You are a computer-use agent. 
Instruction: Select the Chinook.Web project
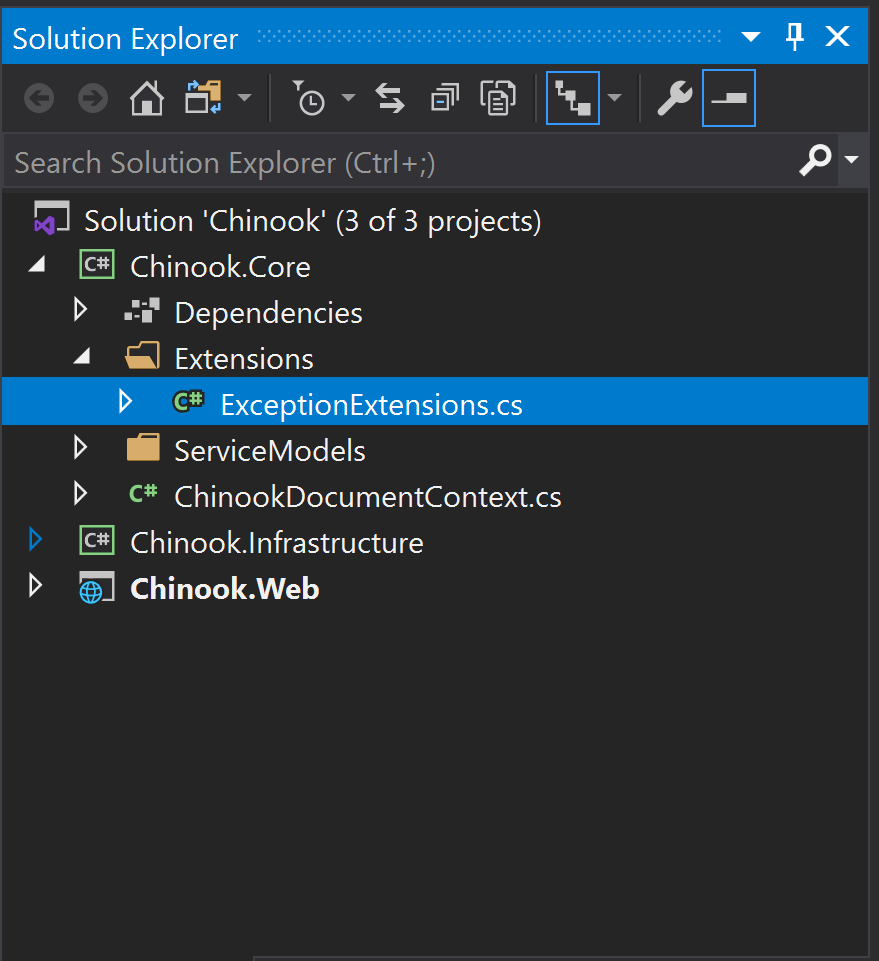[x=224, y=588]
